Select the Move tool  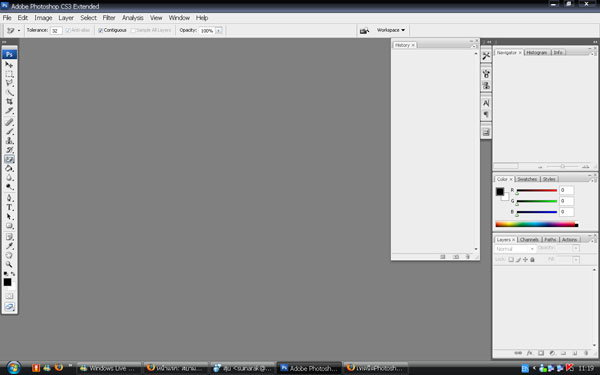click(x=9, y=65)
